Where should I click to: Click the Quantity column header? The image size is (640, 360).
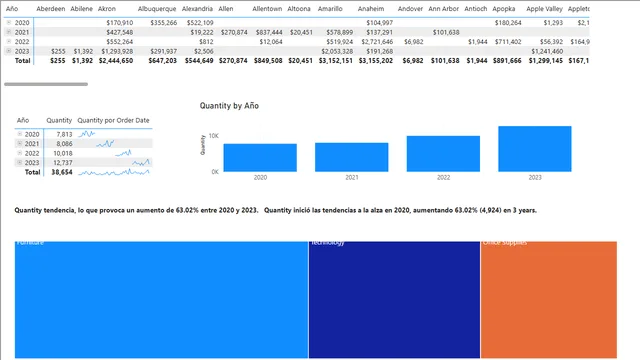click(x=59, y=120)
